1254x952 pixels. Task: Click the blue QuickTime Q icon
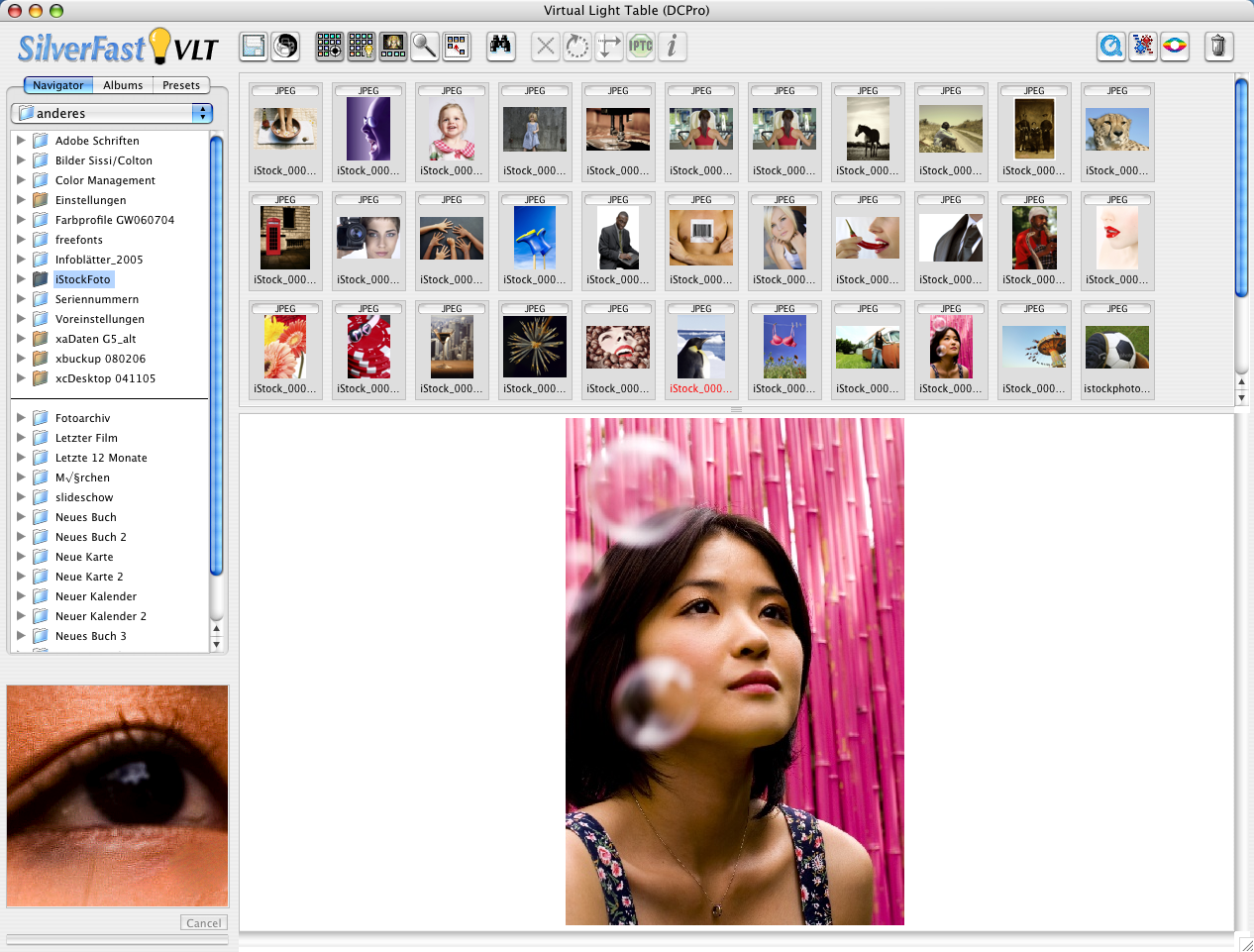click(x=1111, y=46)
